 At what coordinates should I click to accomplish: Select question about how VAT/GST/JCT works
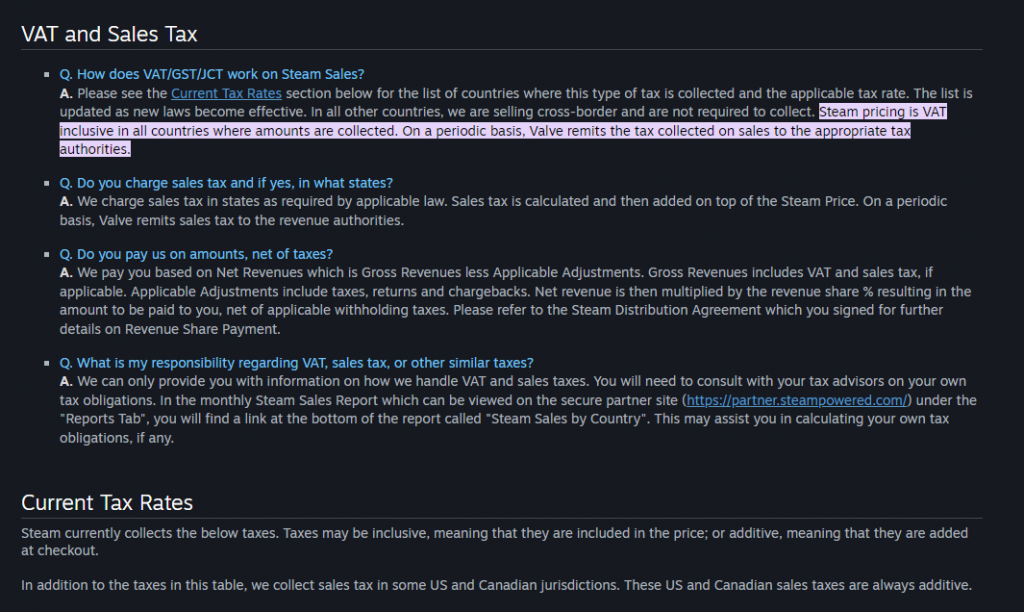[212, 74]
